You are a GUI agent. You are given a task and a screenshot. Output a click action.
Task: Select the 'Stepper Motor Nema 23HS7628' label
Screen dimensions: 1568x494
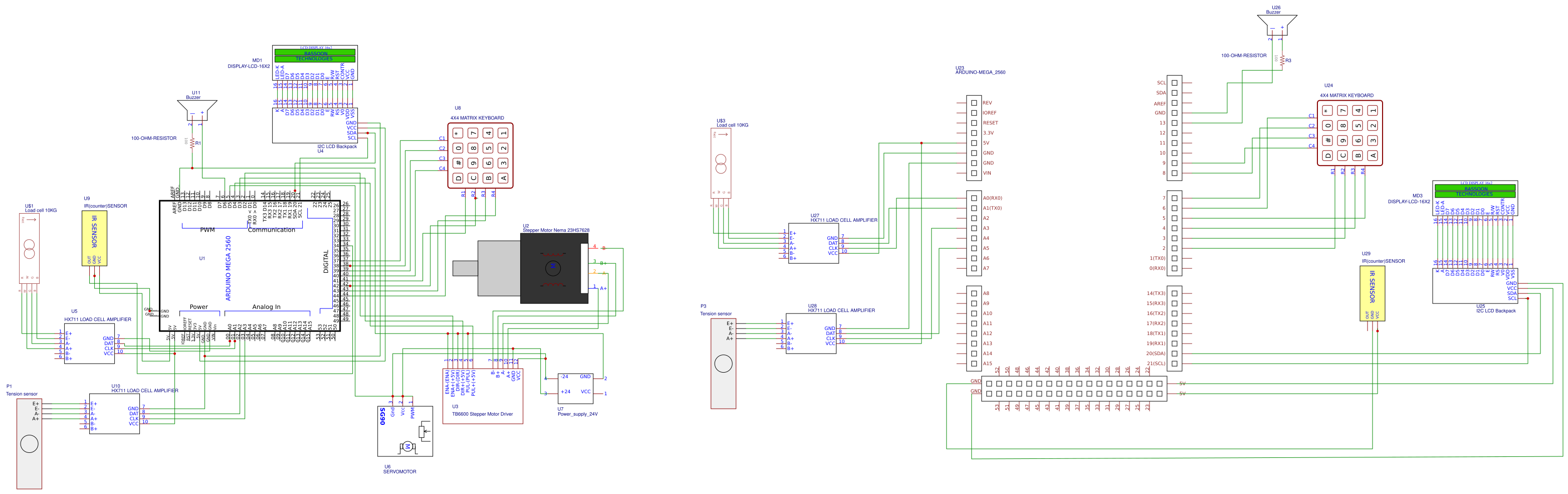(x=556, y=230)
